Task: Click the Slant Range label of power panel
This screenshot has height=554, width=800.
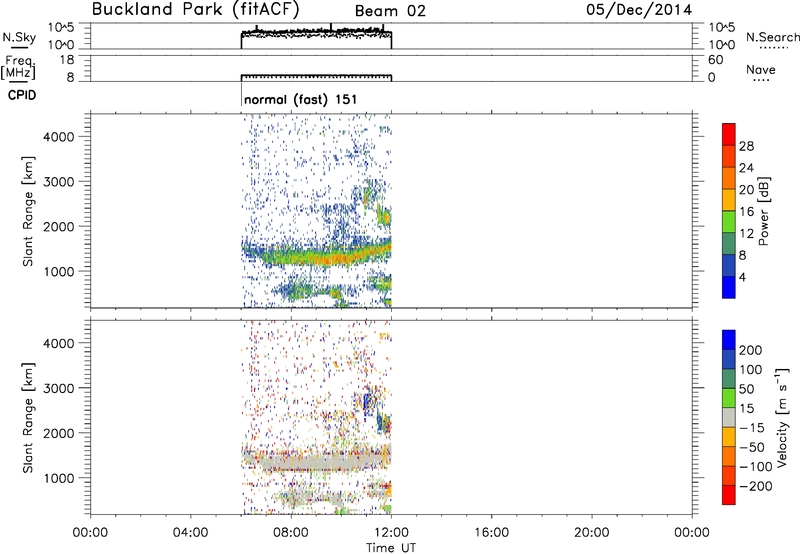Action: point(28,211)
